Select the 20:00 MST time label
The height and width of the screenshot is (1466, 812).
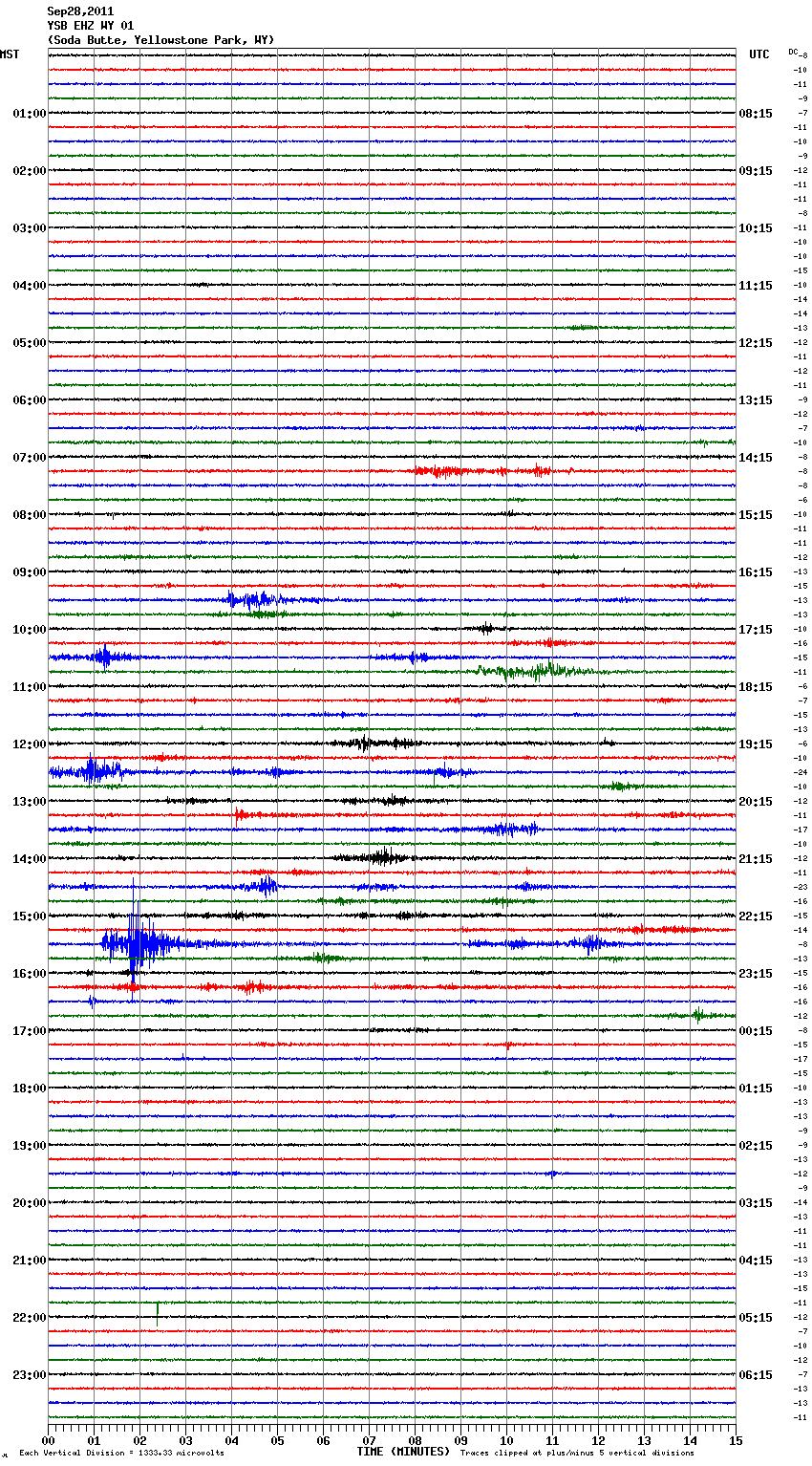pos(30,1203)
